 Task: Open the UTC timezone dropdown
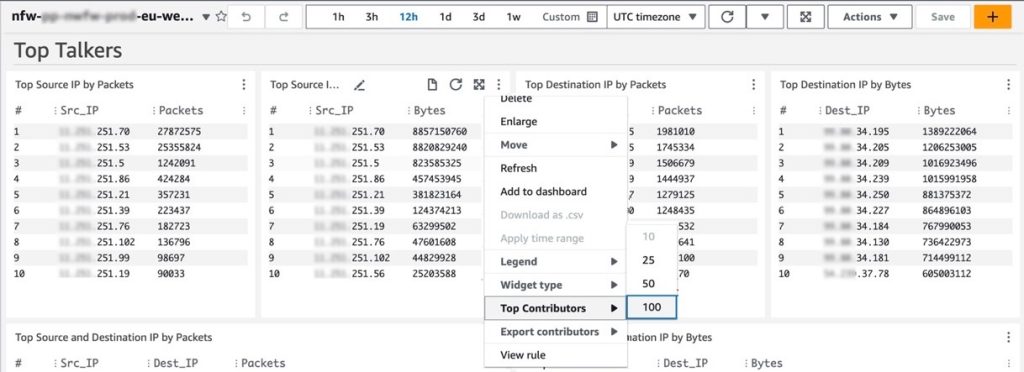[655, 17]
